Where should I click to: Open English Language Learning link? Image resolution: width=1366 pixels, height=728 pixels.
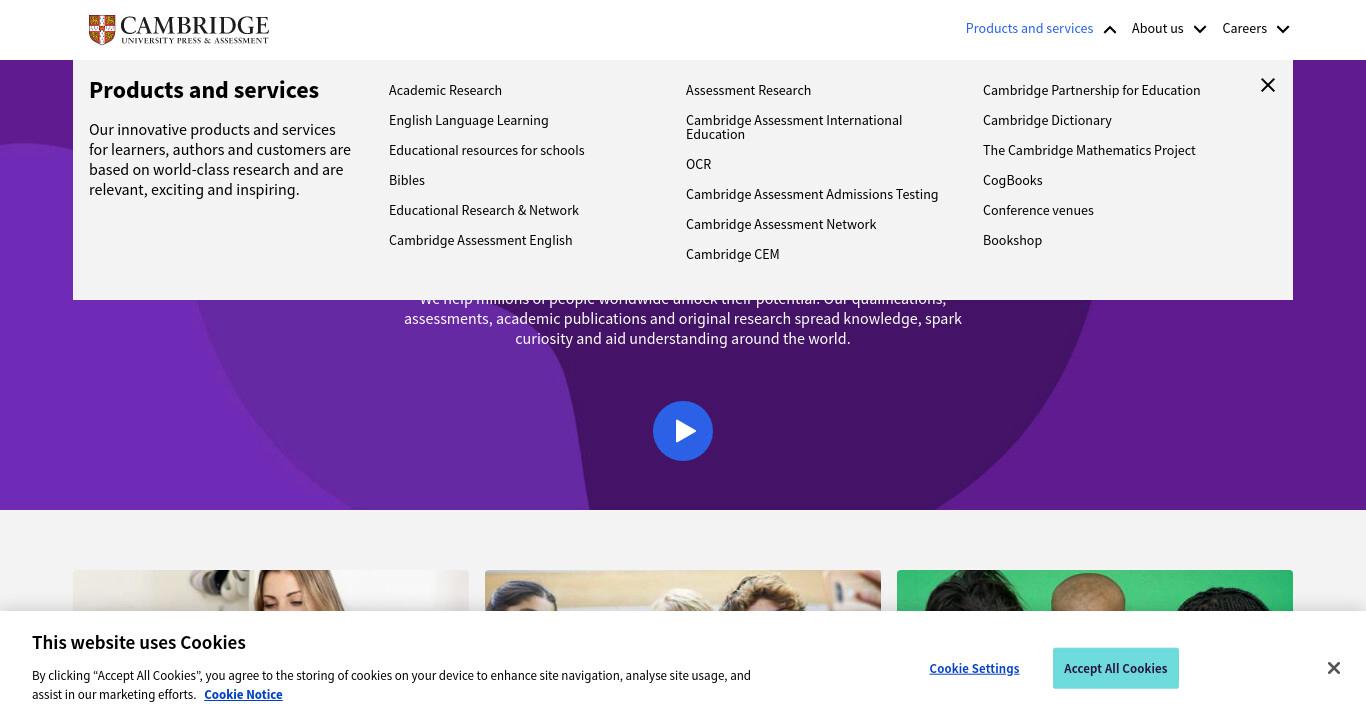(x=468, y=120)
